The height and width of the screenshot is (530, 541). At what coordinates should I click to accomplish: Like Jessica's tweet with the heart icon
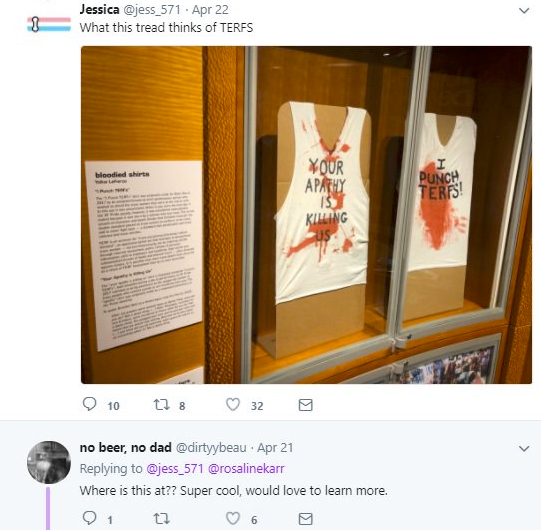[233, 404]
